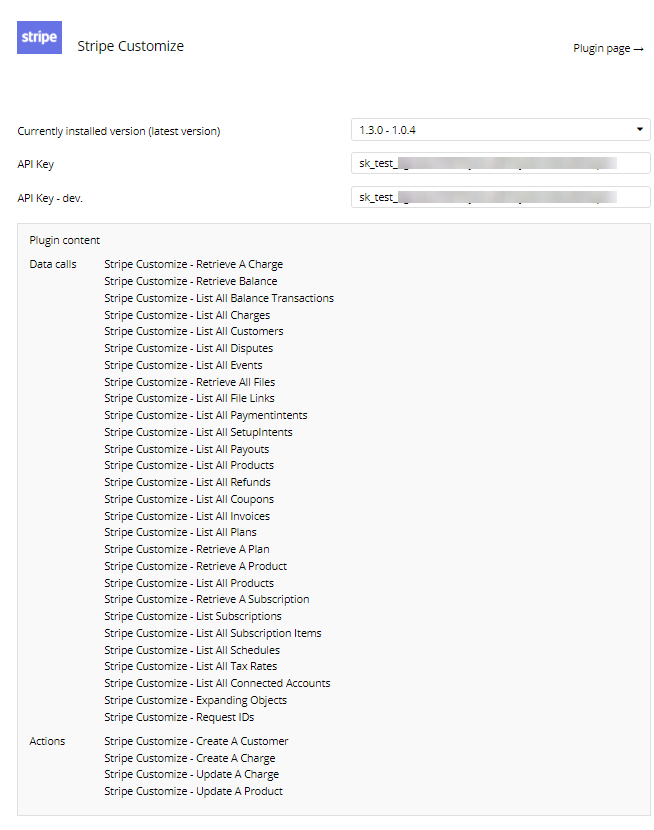Select Update A Charge action
Screen dimensions: 654x830
tap(191, 774)
